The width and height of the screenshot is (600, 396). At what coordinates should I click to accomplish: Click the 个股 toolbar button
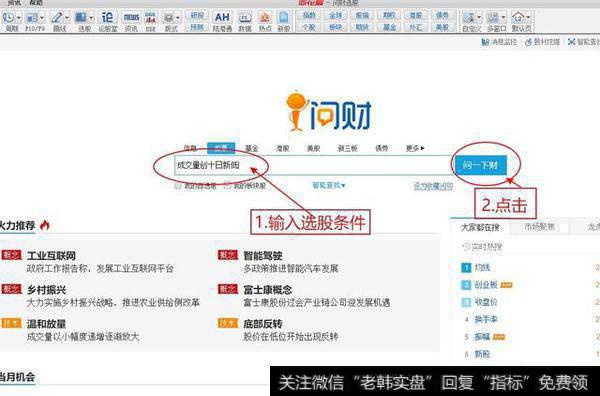point(309,27)
